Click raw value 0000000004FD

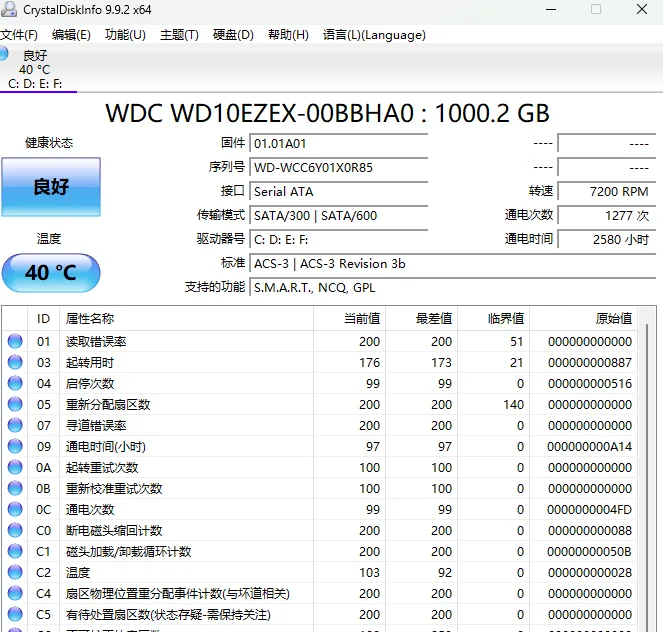point(590,509)
